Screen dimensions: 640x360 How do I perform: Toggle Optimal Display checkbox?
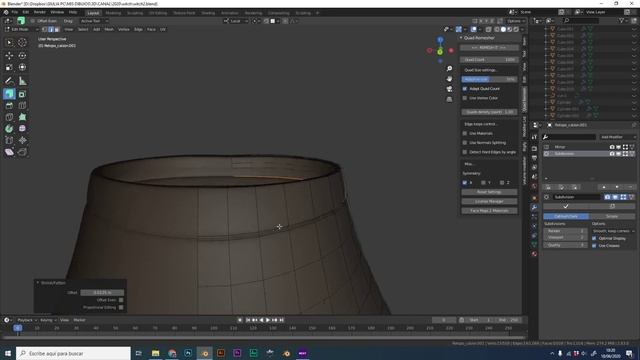[x=594, y=238]
